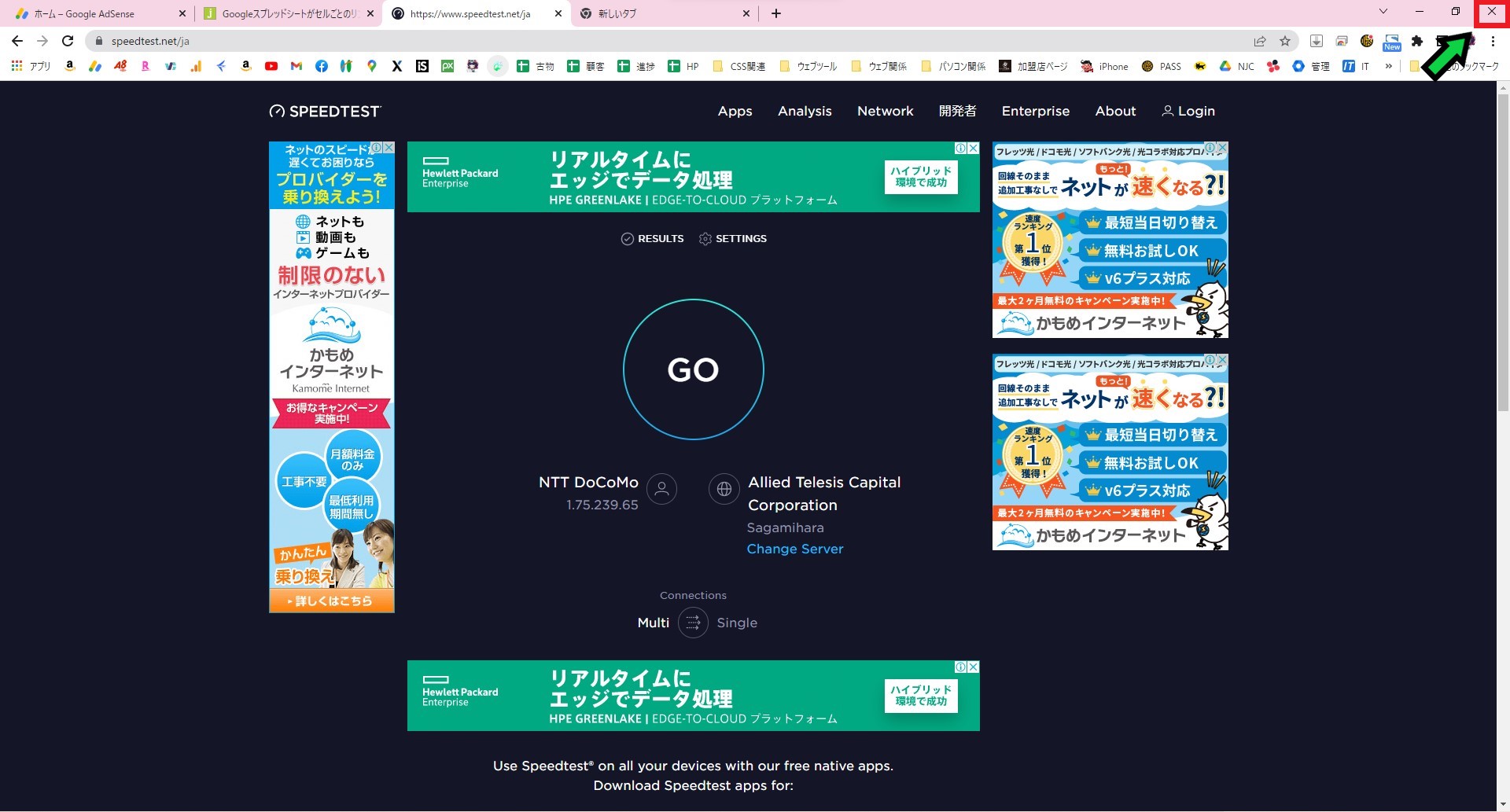Open the 古物 spreadsheet bookmark
Image resolution: width=1510 pixels, height=812 pixels.
[x=536, y=66]
